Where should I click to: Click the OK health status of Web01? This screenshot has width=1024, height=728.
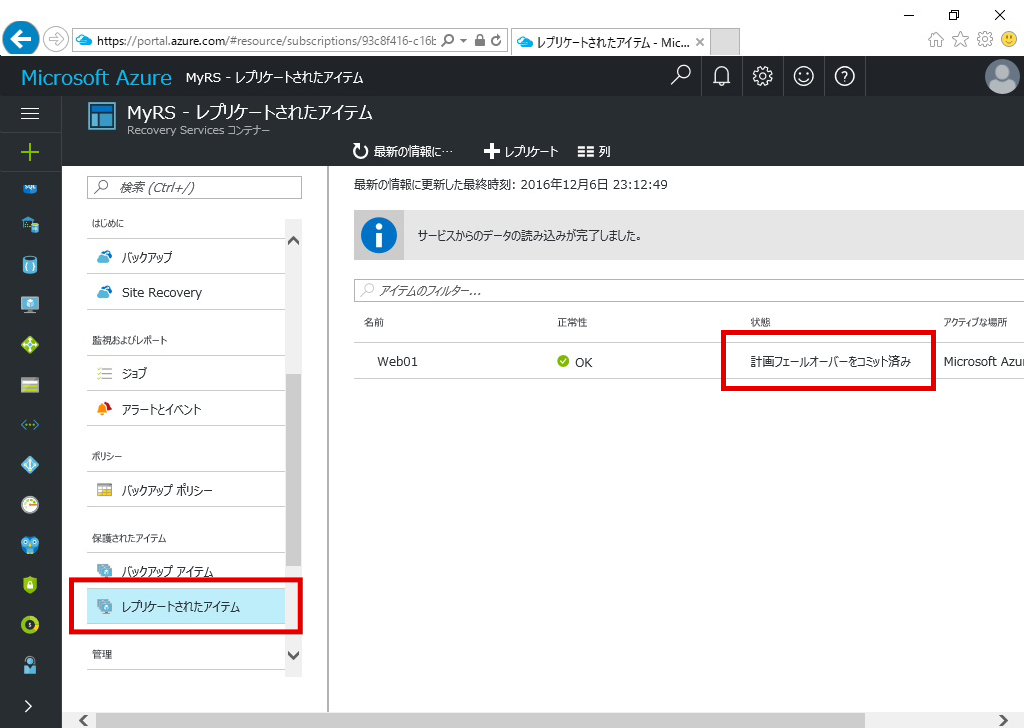575,362
